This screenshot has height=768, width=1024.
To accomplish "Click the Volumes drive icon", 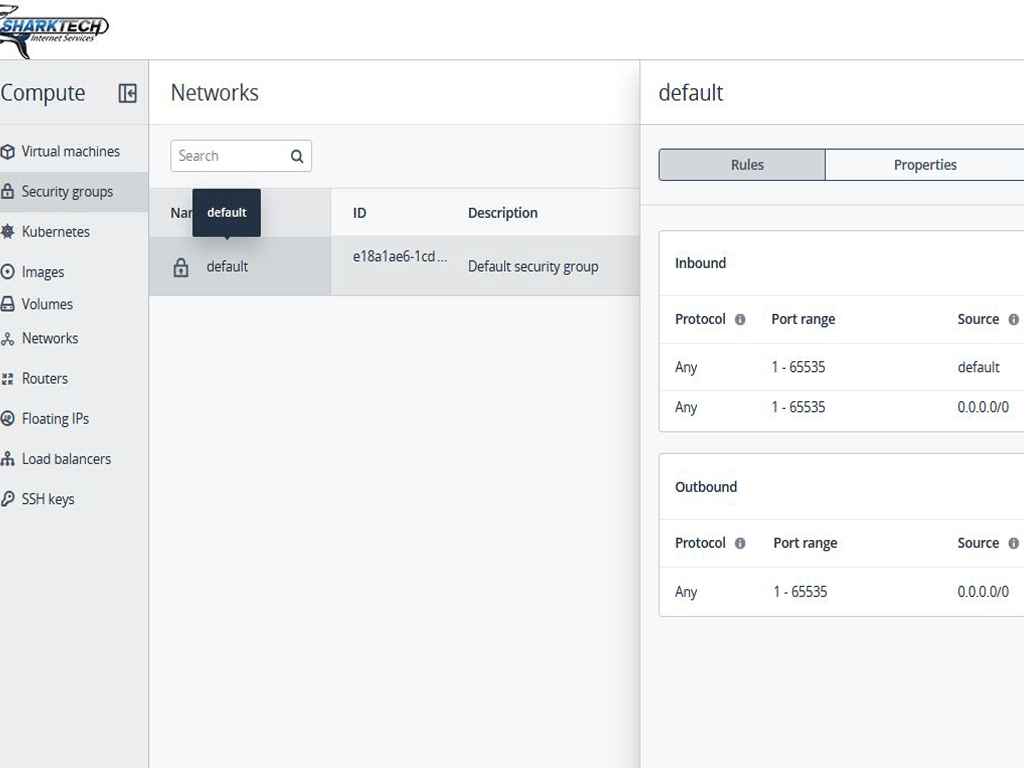I will [8, 304].
